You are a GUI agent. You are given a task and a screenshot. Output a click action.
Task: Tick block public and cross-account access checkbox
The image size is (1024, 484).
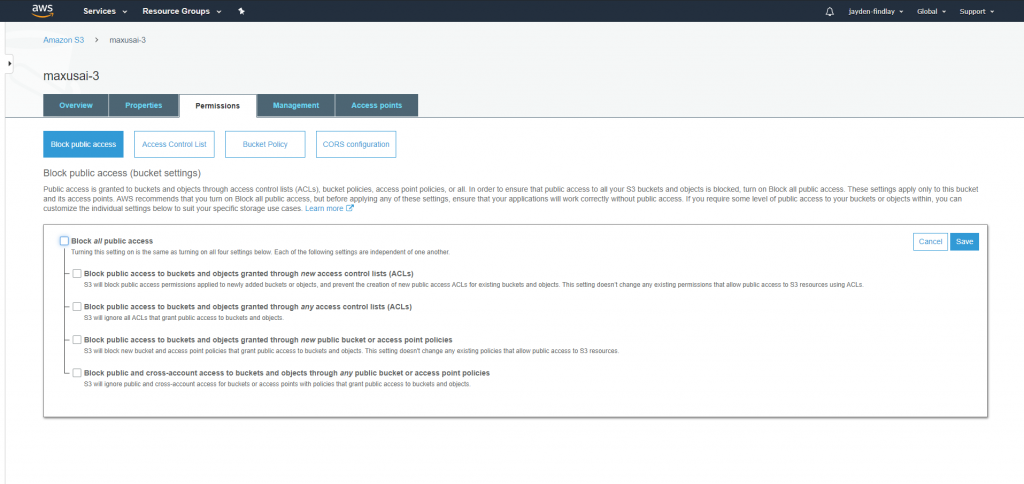77,373
